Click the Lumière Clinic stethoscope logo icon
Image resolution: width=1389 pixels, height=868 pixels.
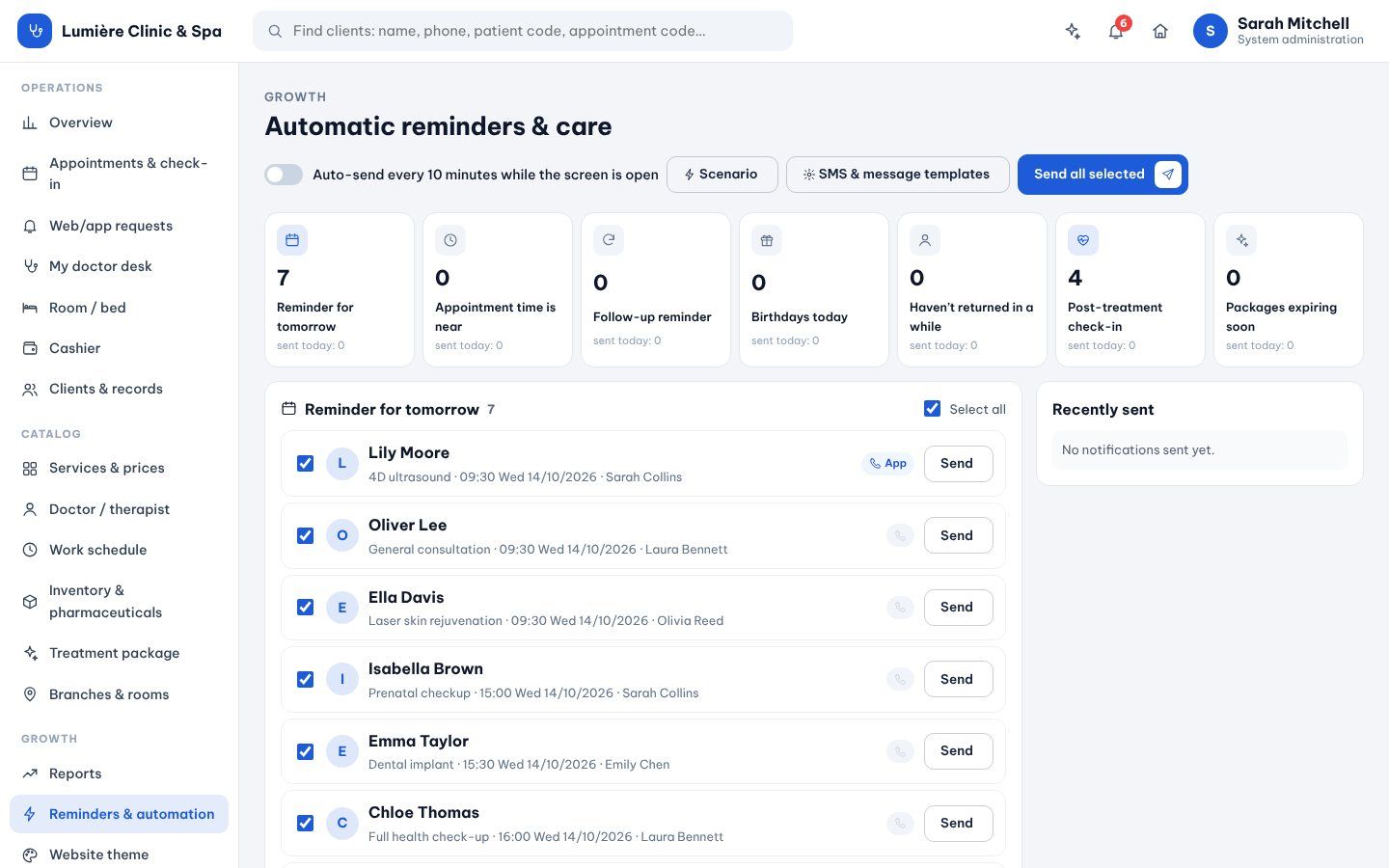(x=35, y=31)
